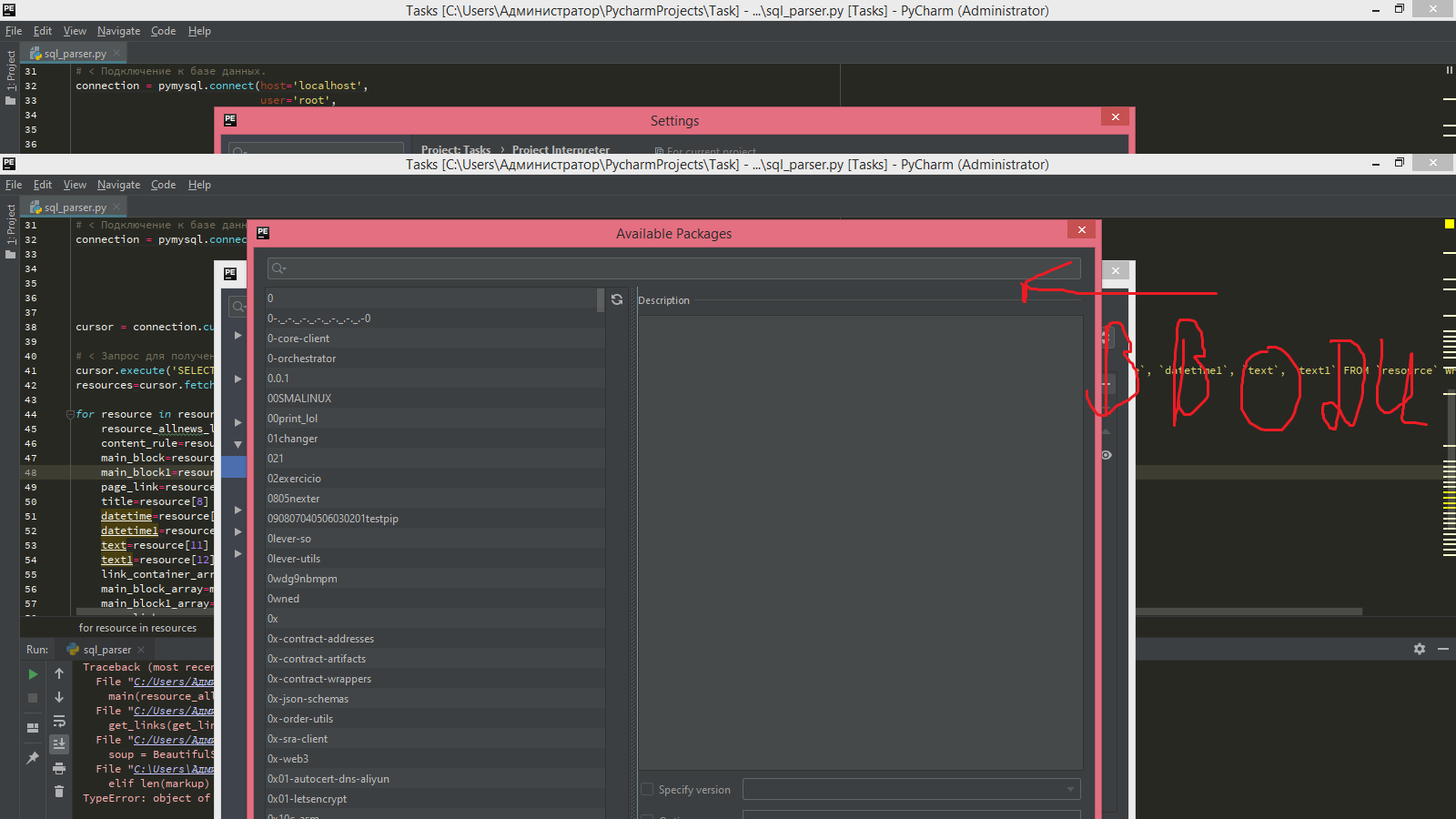Toggle scroll-to-end icon in Run console
Screen dimensions: 1456x819
(59, 743)
